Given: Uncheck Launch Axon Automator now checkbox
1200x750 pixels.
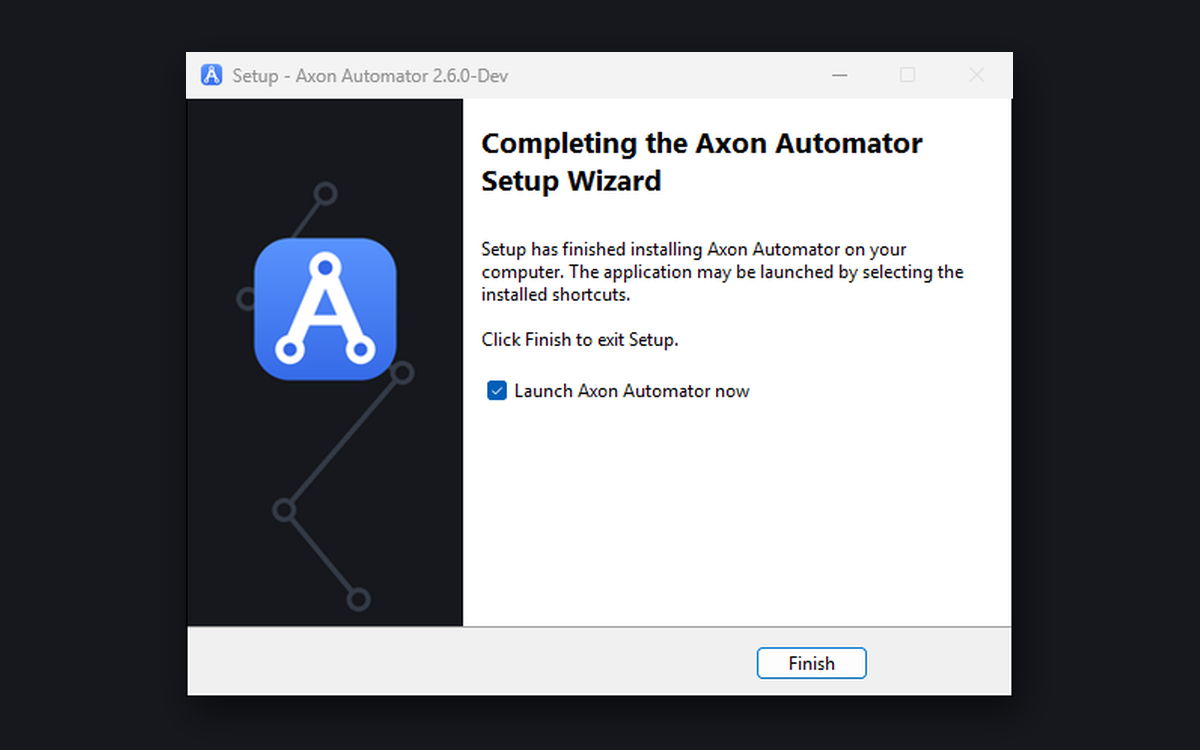Looking at the screenshot, I should [x=496, y=391].
